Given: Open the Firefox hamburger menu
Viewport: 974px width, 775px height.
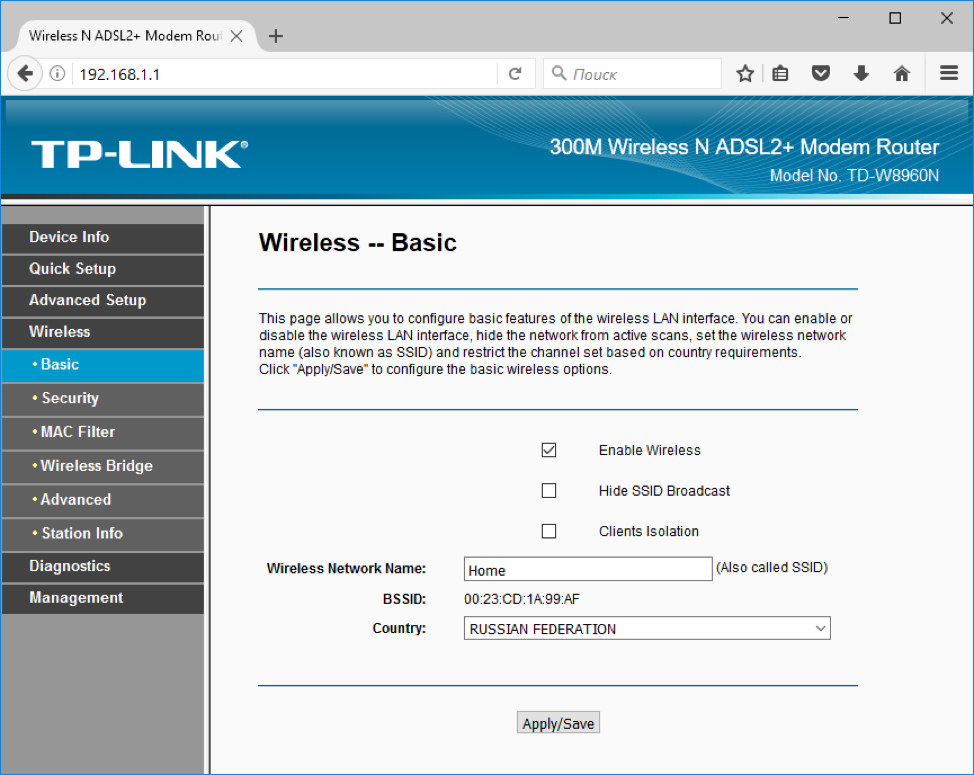Looking at the screenshot, I should [949, 74].
